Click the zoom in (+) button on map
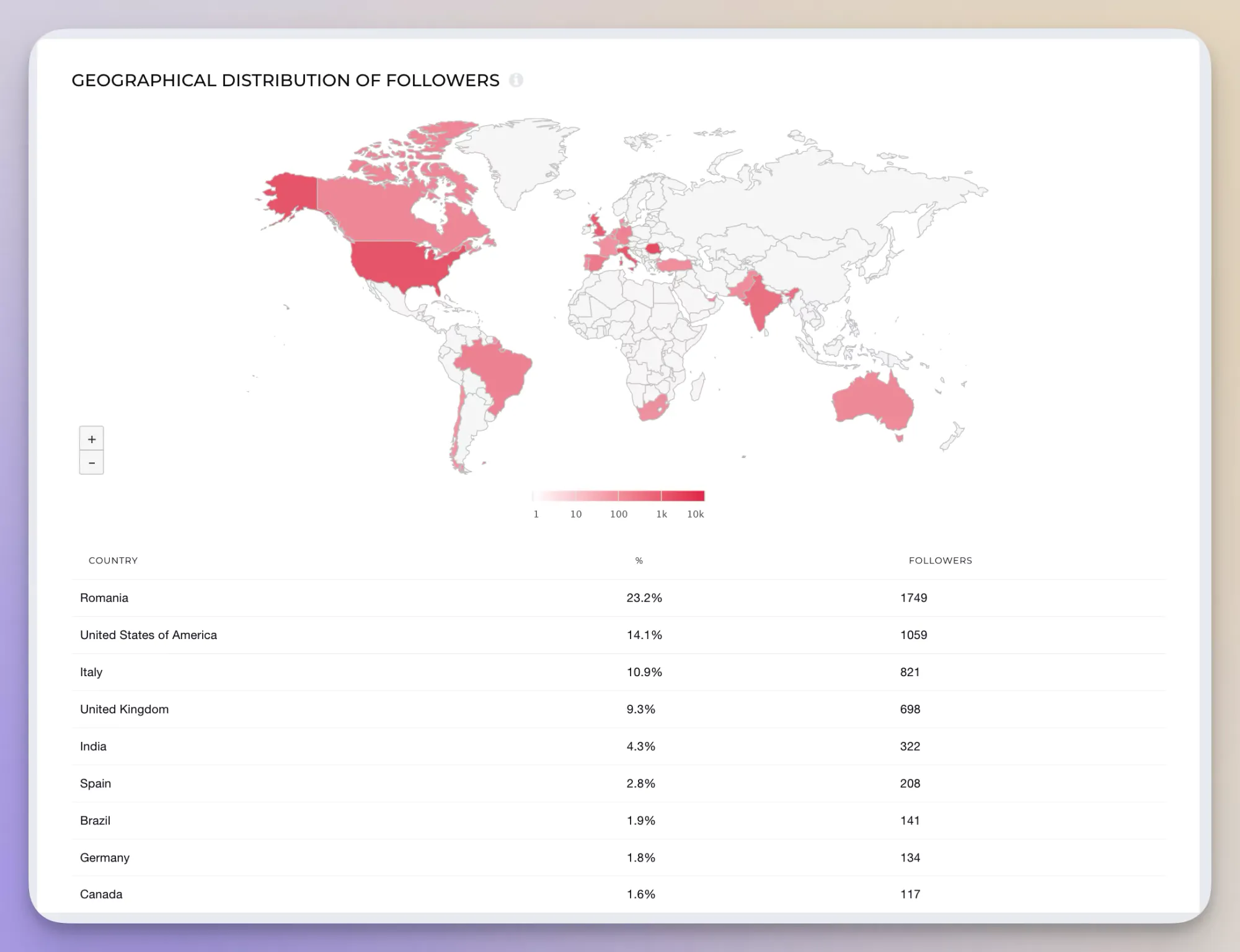Screen dimensions: 1240x952 tap(91, 438)
